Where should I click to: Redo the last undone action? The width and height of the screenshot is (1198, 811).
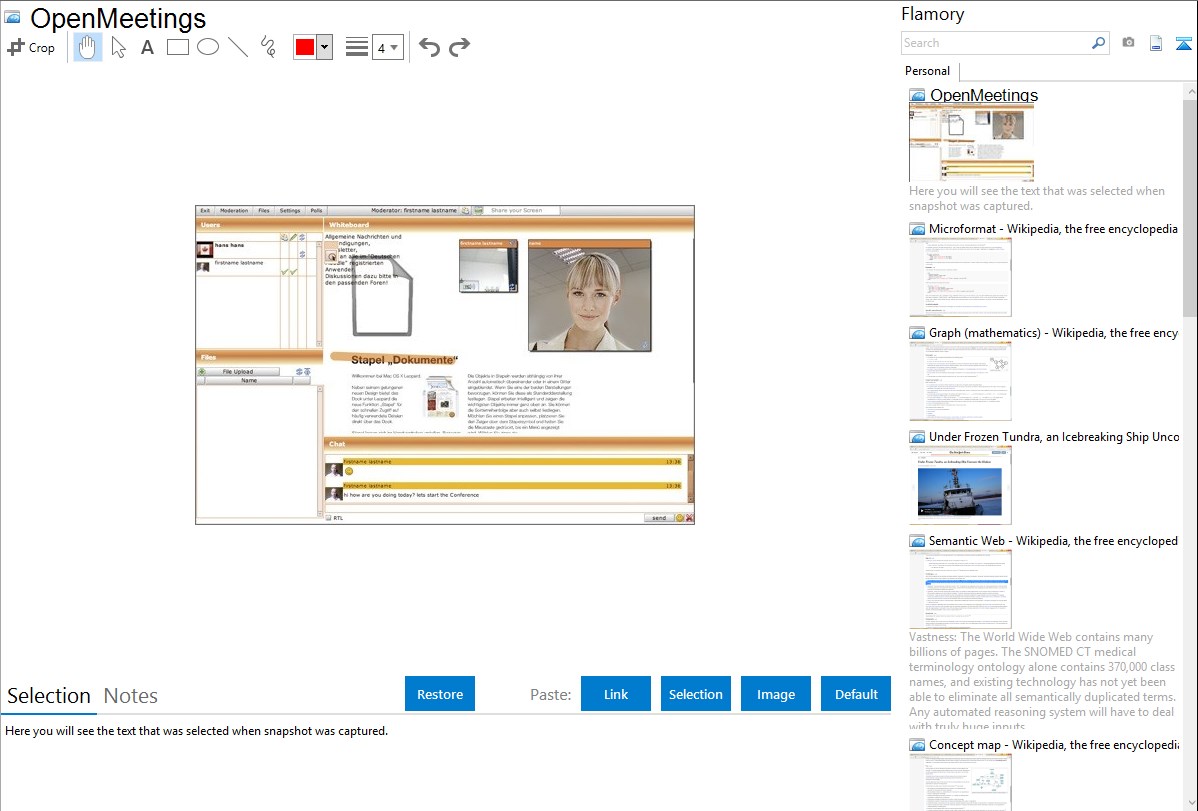click(x=459, y=47)
